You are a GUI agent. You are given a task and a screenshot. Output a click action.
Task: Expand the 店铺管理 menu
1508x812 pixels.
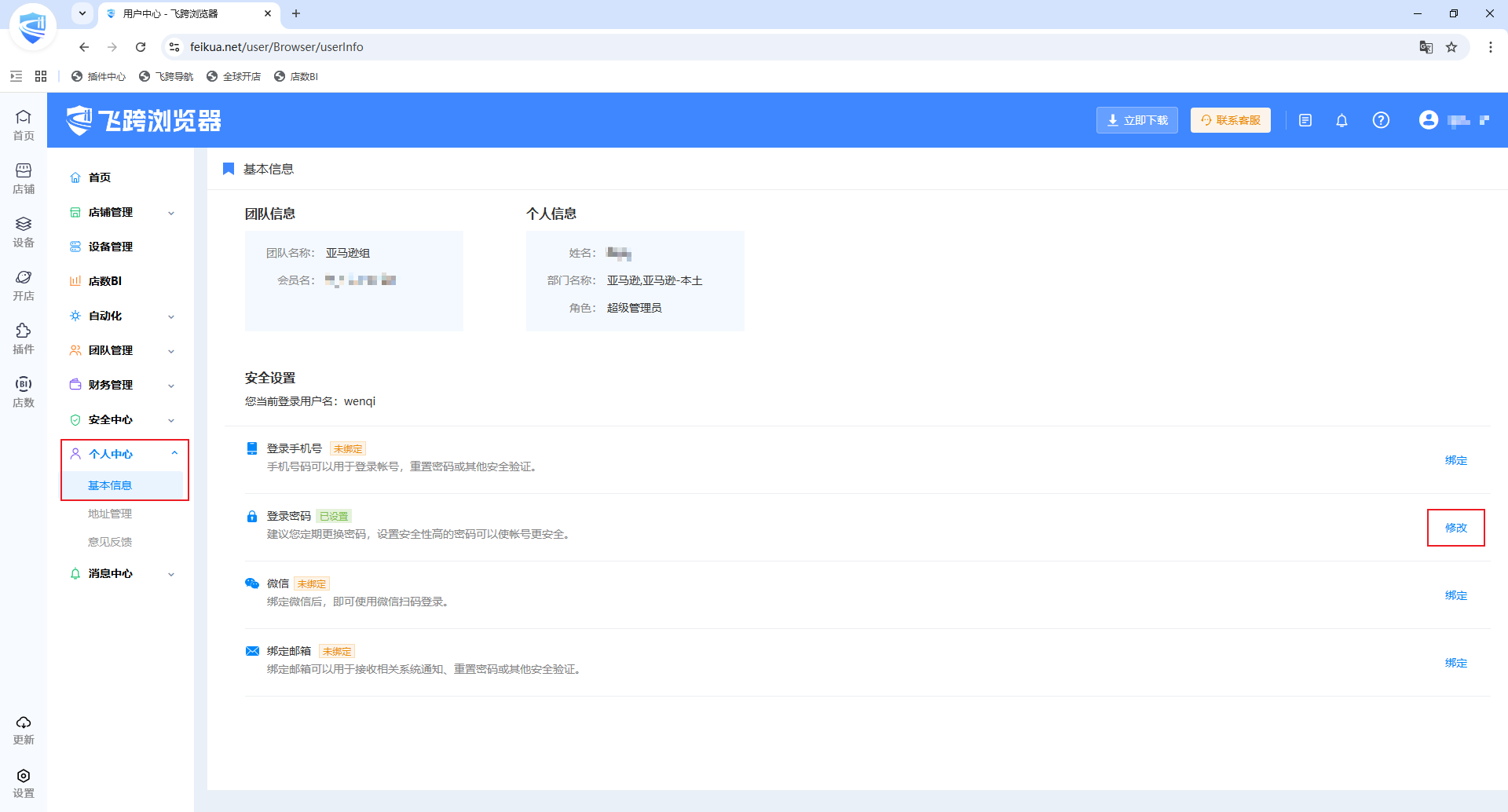123,212
